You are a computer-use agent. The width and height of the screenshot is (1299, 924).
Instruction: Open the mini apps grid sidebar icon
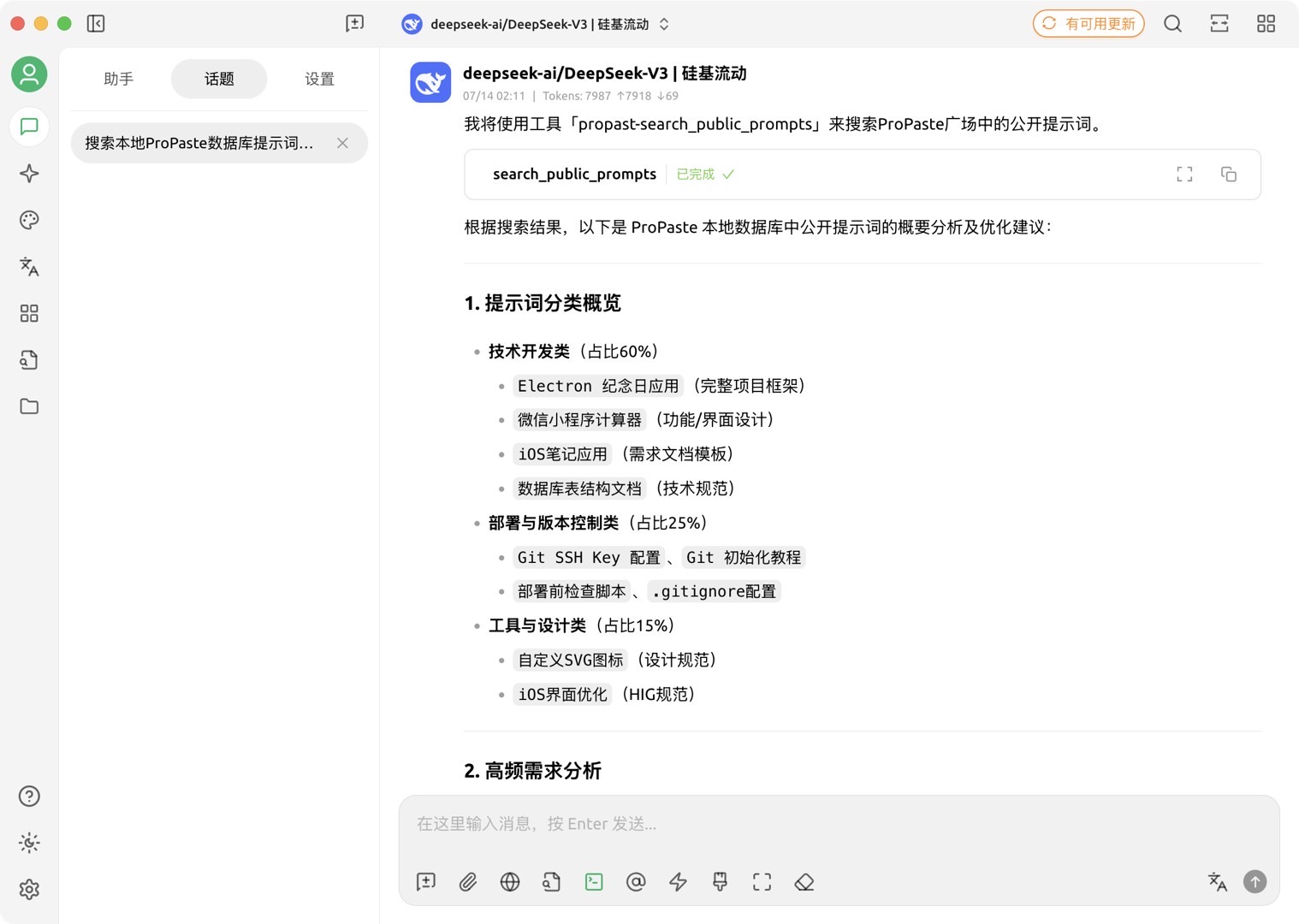coord(29,313)
